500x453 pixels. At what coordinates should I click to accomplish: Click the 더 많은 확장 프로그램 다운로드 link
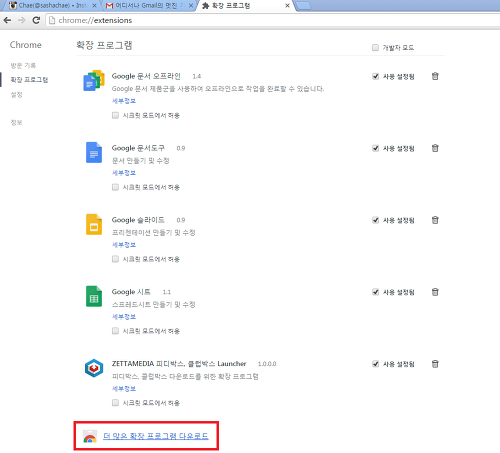(x=156, y=436)
